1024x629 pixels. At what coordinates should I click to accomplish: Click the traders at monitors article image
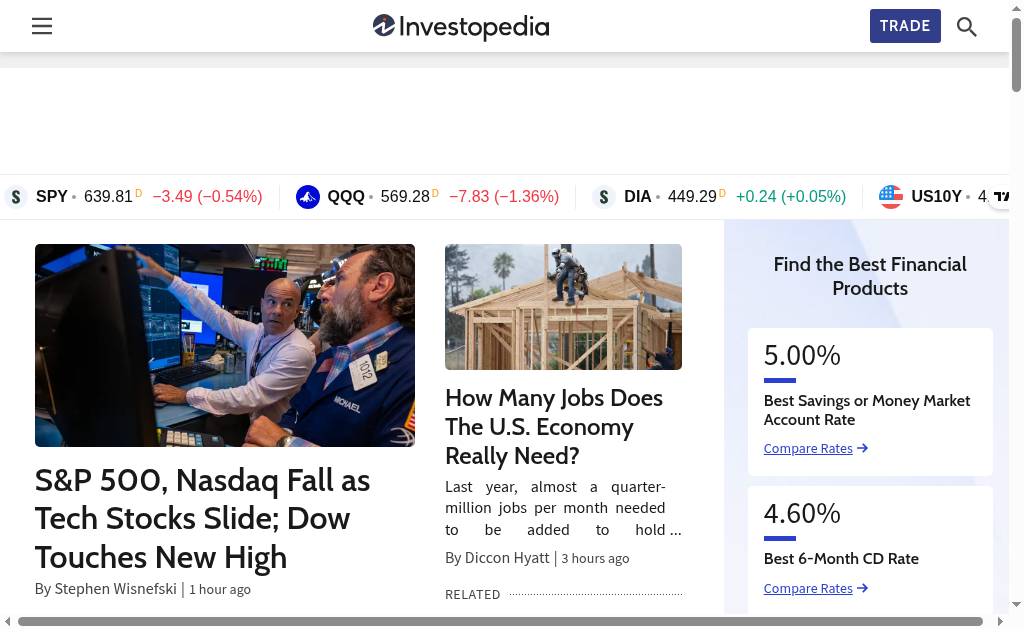(x=225, y=346)
